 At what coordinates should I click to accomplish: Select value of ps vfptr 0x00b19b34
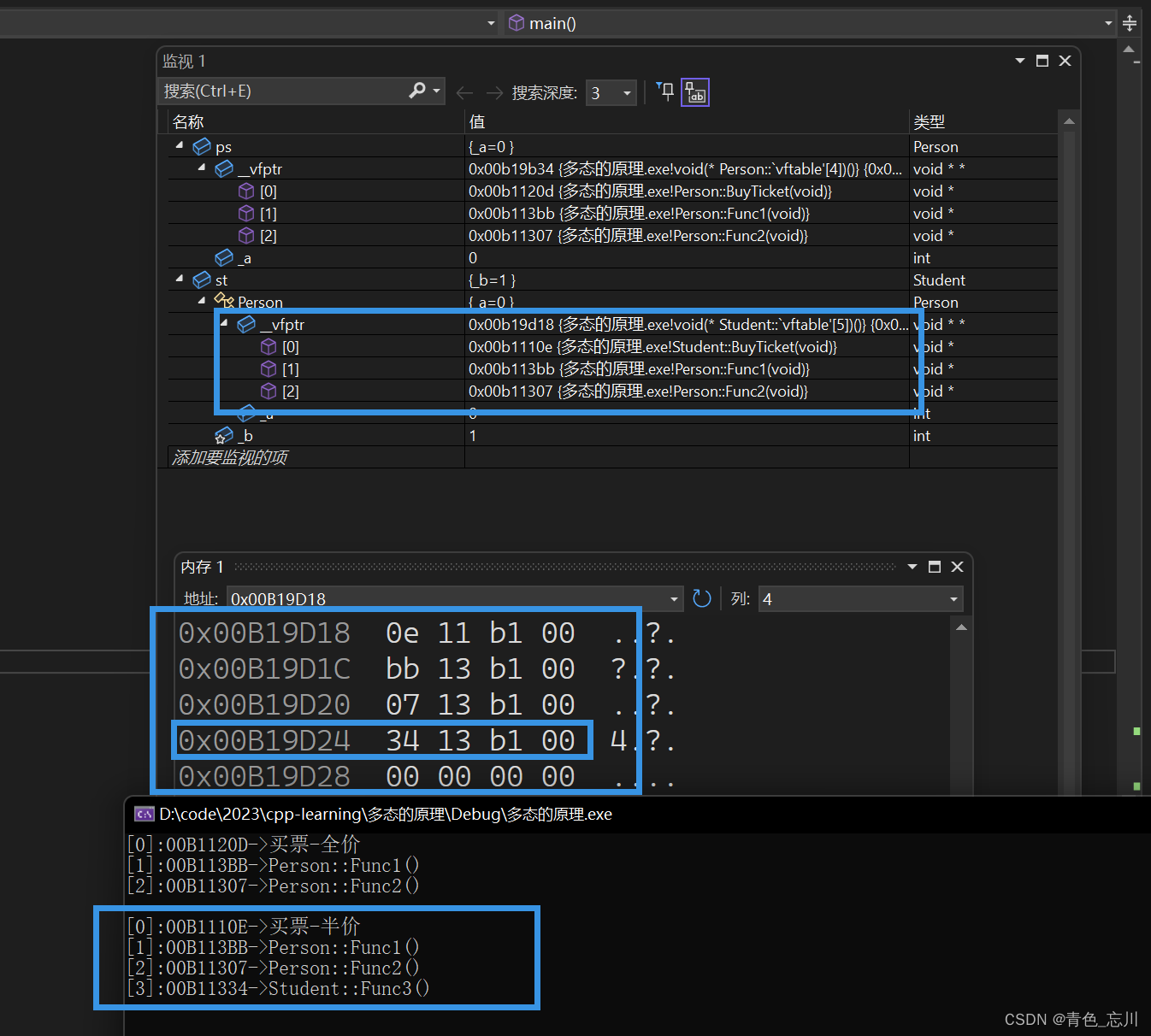point(684,169)
